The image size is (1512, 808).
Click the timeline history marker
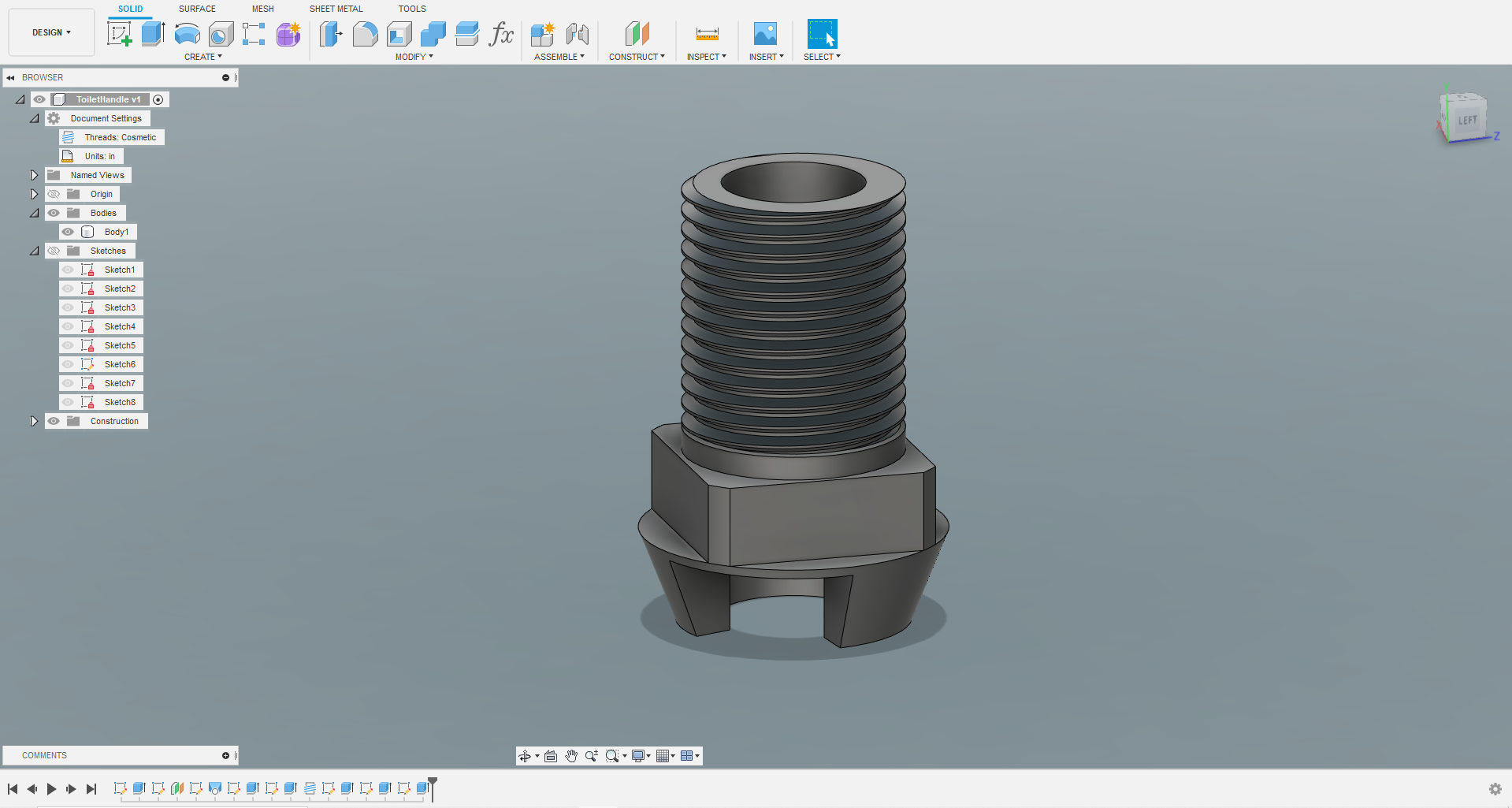pyautogui.click(x=433, y=788)
